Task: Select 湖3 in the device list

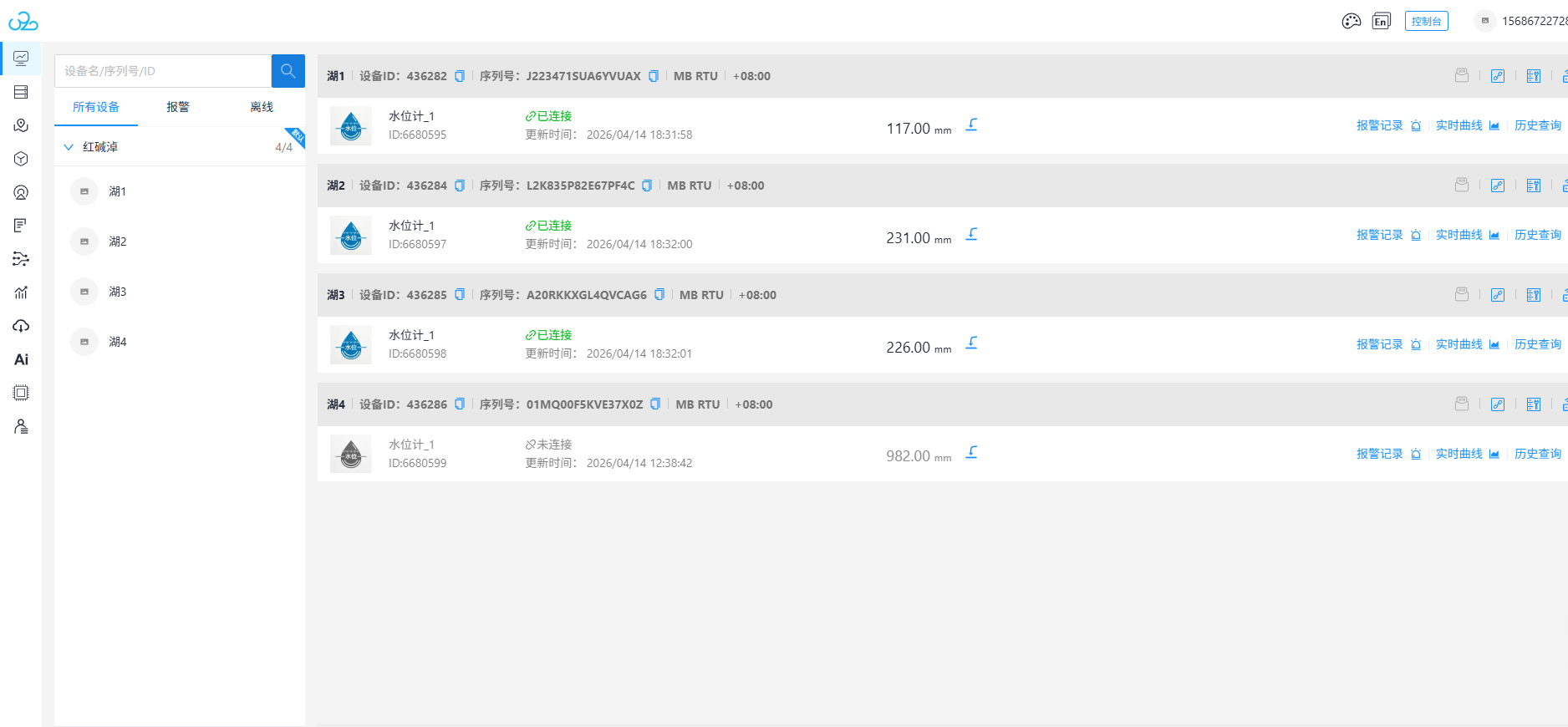Action: click(x=117, y=292)
